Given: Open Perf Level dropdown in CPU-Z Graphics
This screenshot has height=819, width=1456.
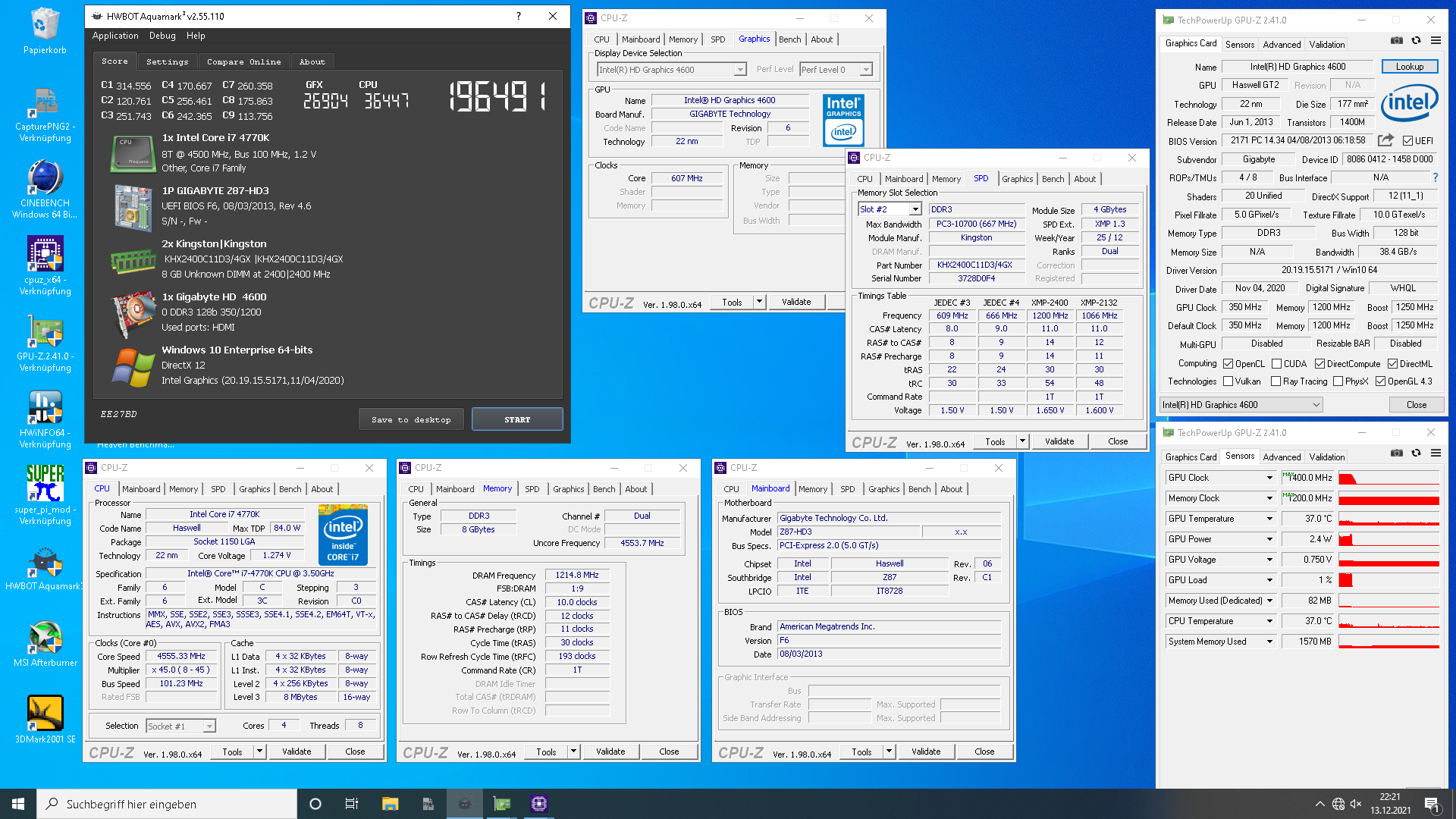Looking at the screenshot, I should coord(836,70).
